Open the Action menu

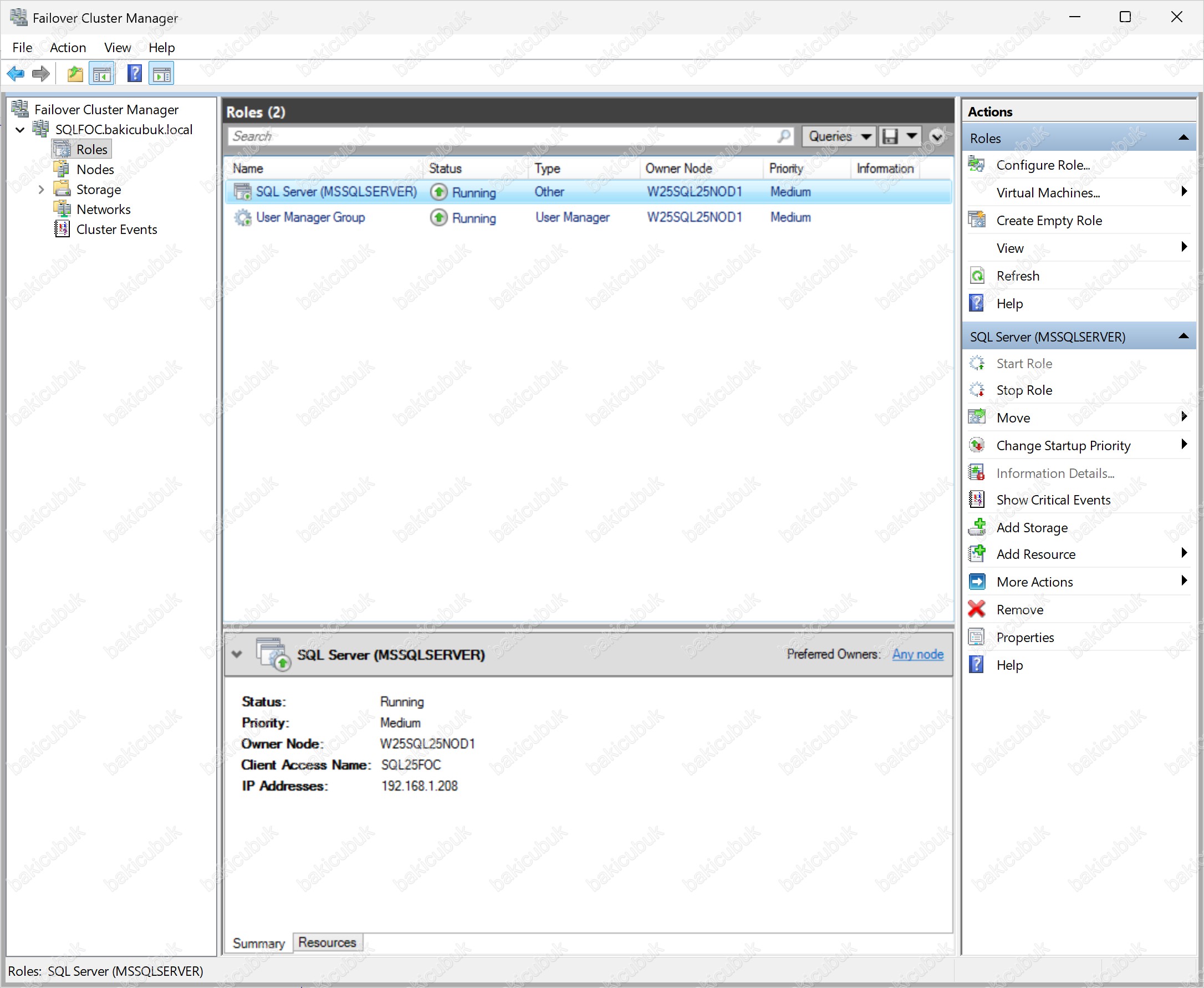coord(68,48)
